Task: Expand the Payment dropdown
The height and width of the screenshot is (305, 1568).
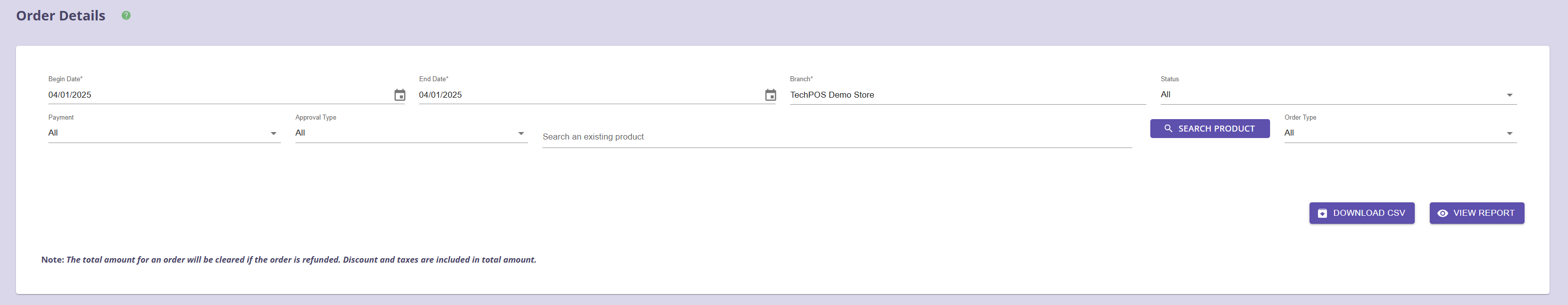Action: (164, 133)
